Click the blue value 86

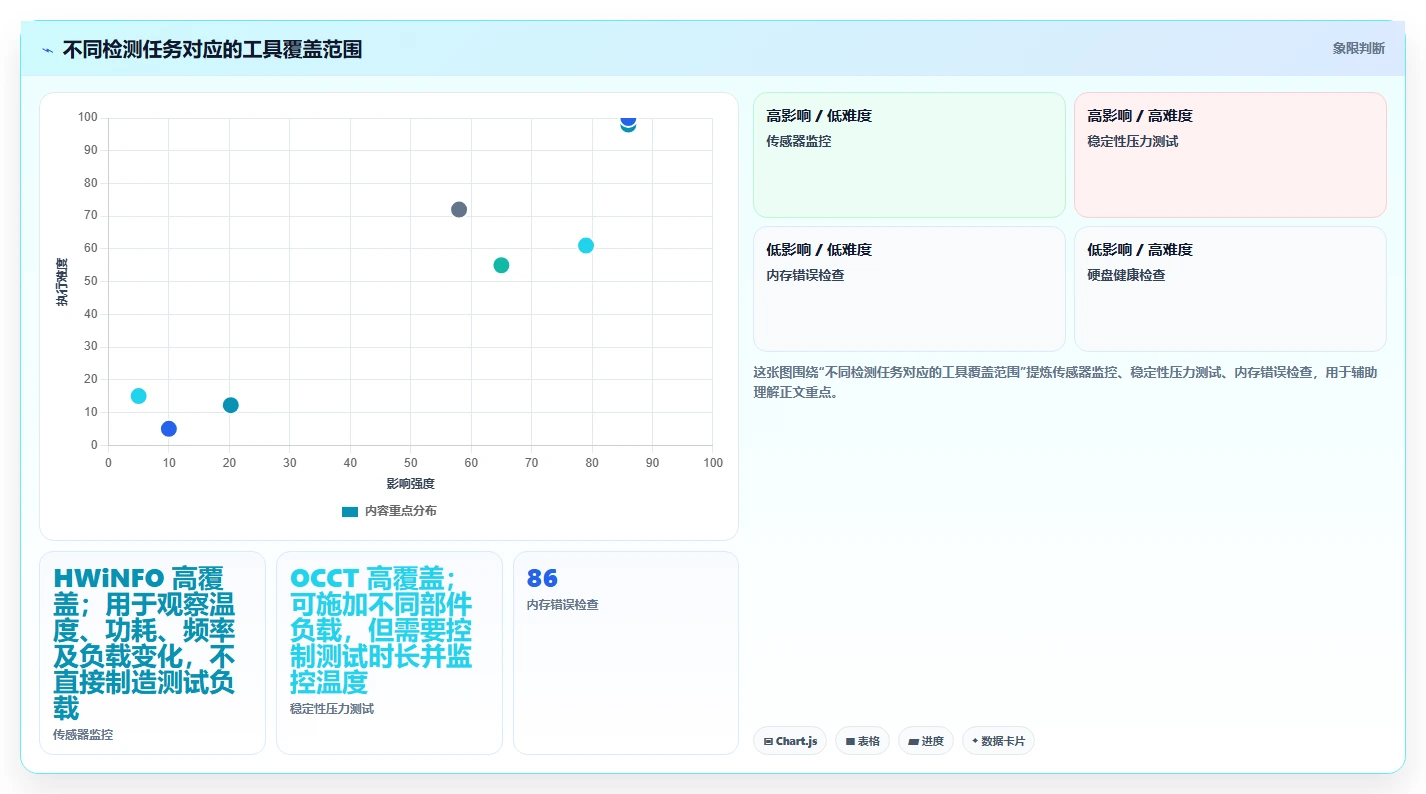[x=542, y=578]
